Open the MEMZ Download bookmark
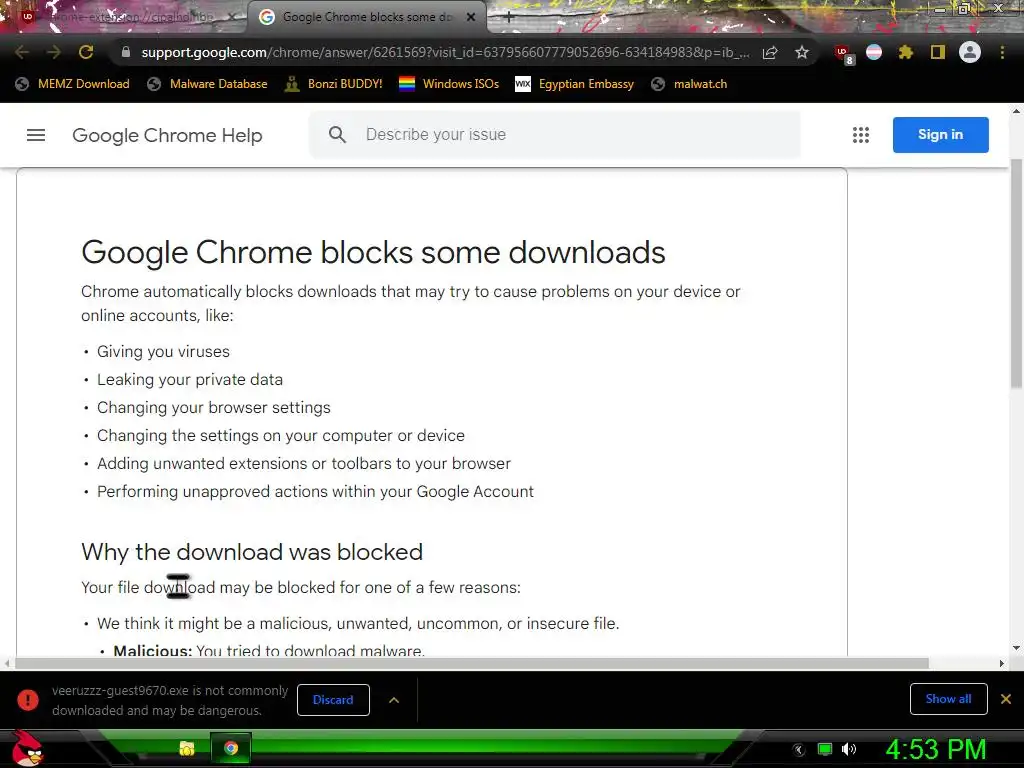The height and width of the screenshot is (768, 1024). (72, 84)
